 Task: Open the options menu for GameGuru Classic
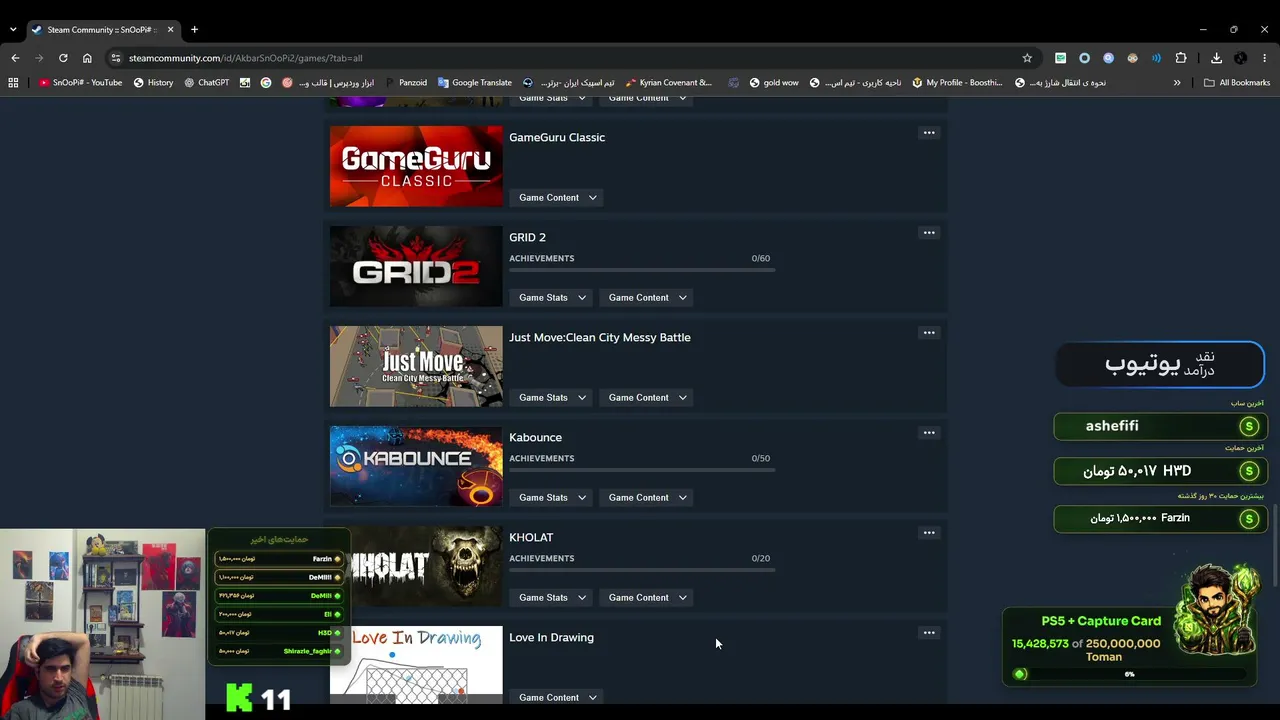point(929,133)
